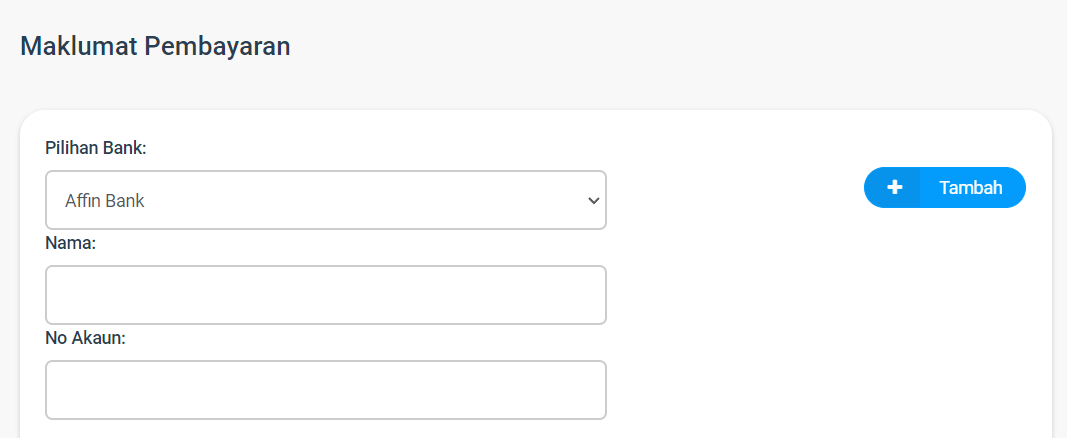Image resolution: width=1067 pixels, height=439 pixels.
Task: Place cursor in account name text box
Action: point(326,295)
